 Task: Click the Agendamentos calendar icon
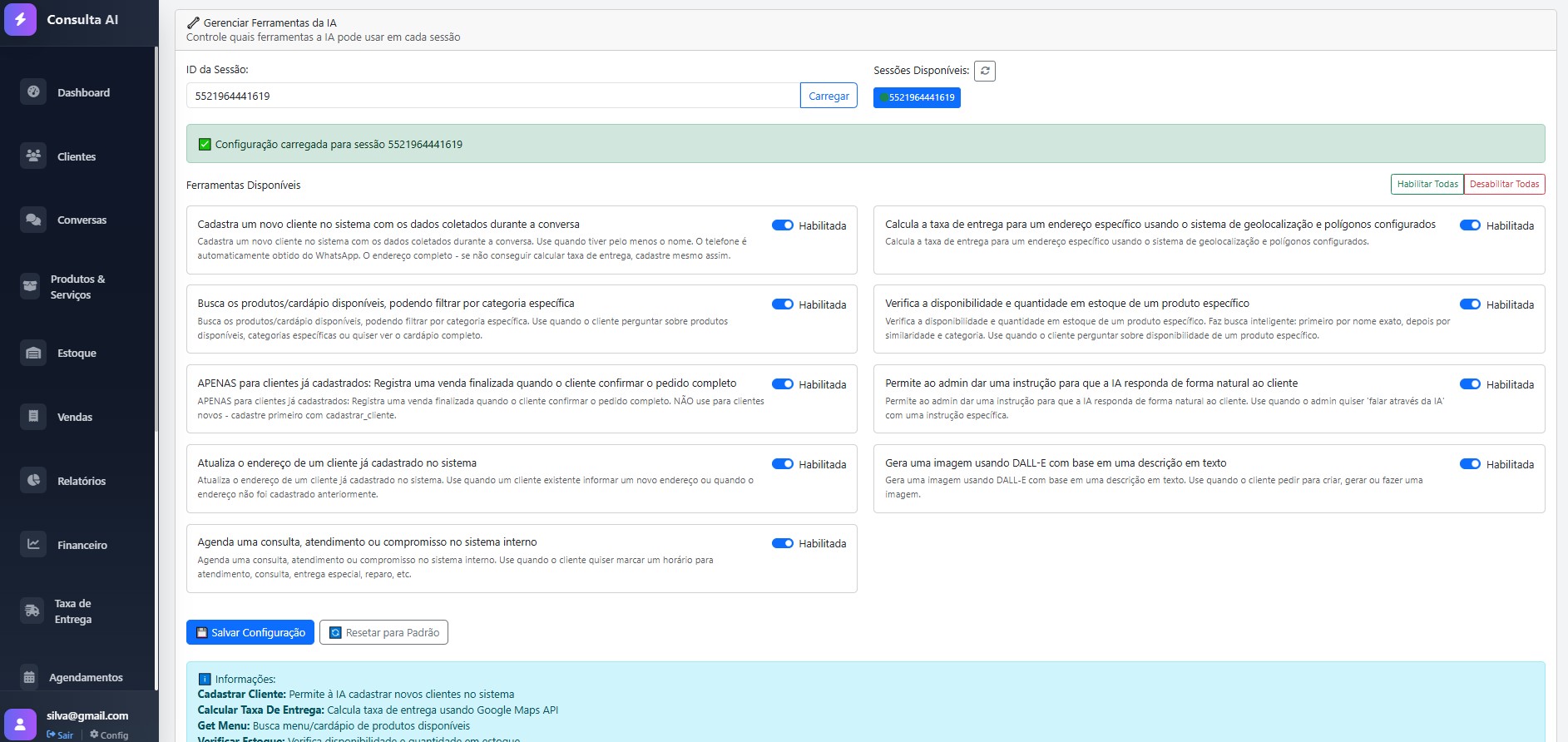(x=29, y=677)
